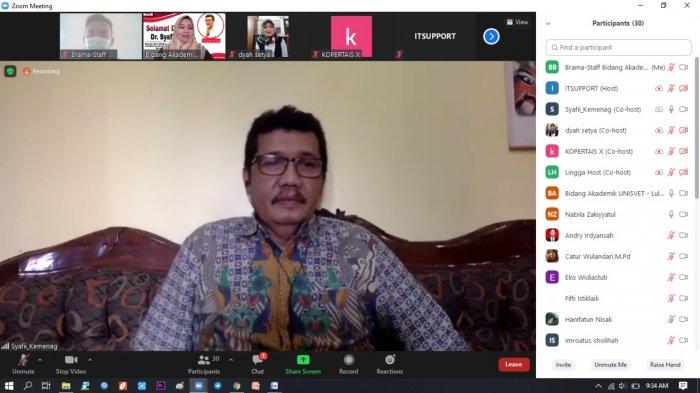Show hidden icons chevron in system tray
Screen dimensions: 700x393
599,386
